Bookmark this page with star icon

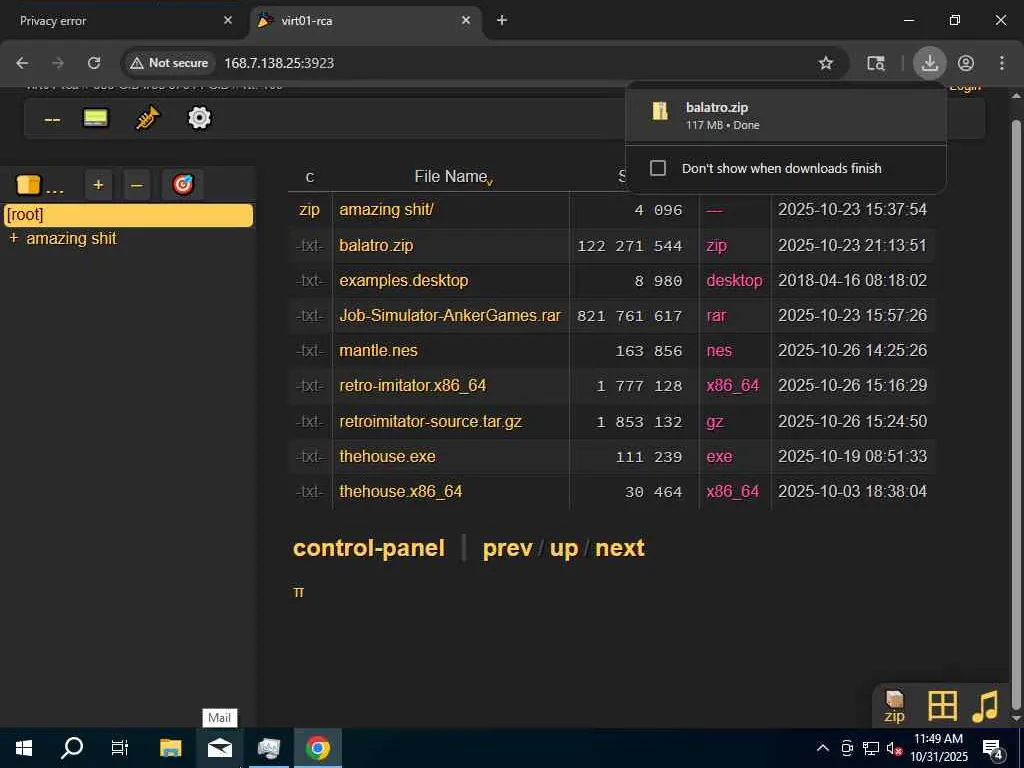click(825, 63)
